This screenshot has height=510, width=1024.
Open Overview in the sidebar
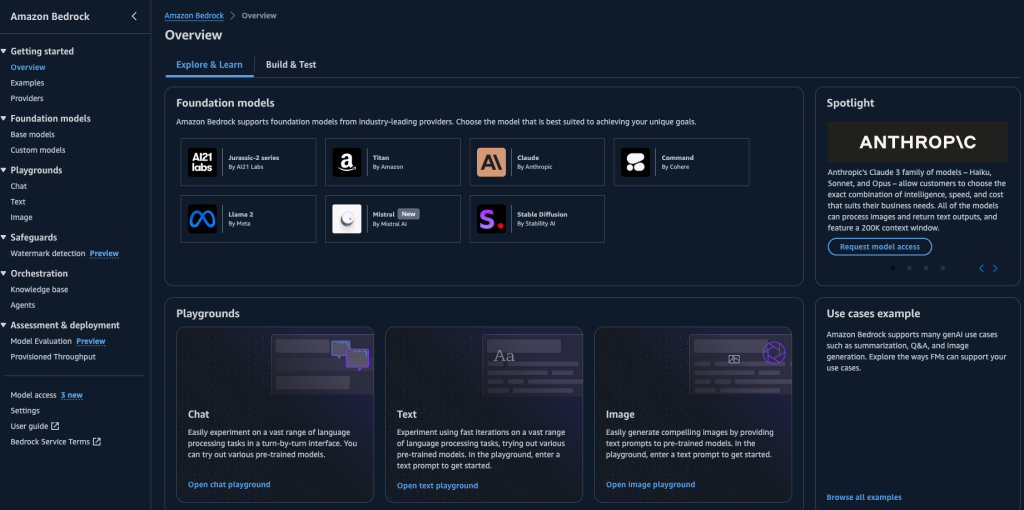[x=28, y=67]
